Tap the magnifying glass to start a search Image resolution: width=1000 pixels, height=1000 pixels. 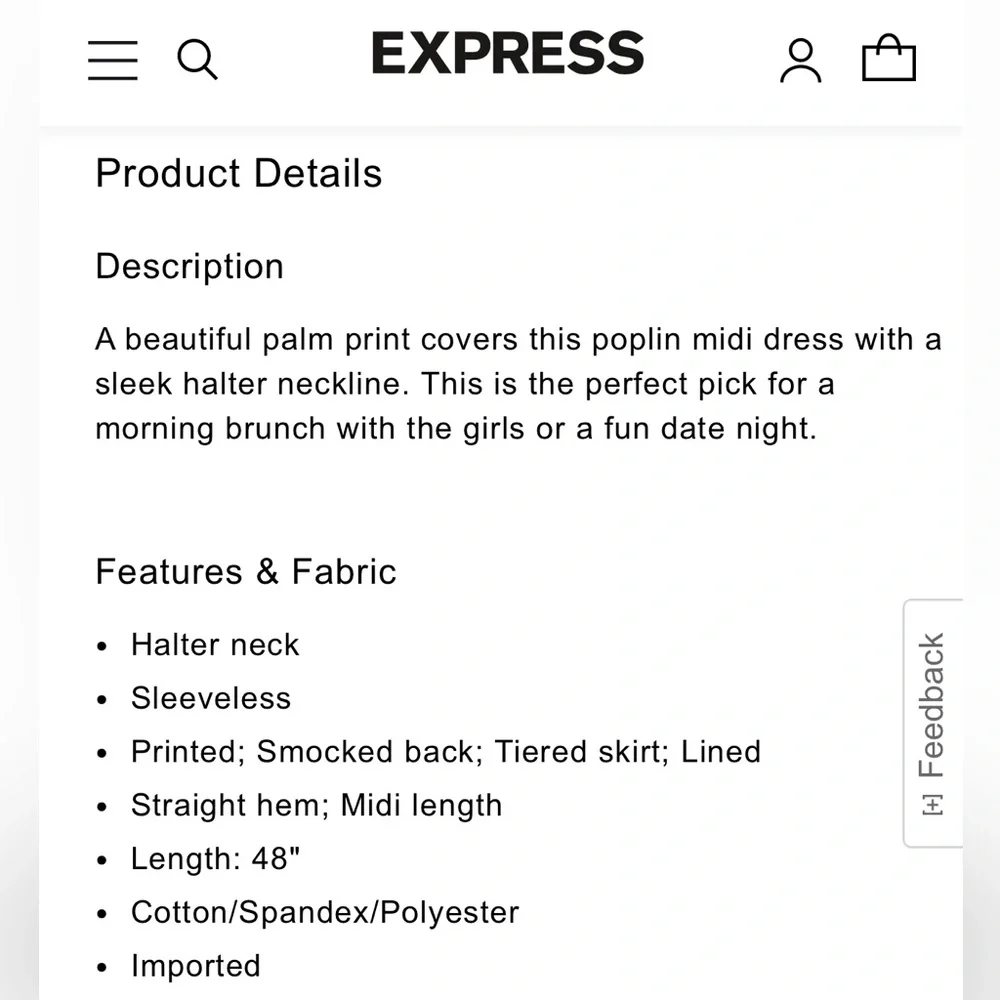197,60
